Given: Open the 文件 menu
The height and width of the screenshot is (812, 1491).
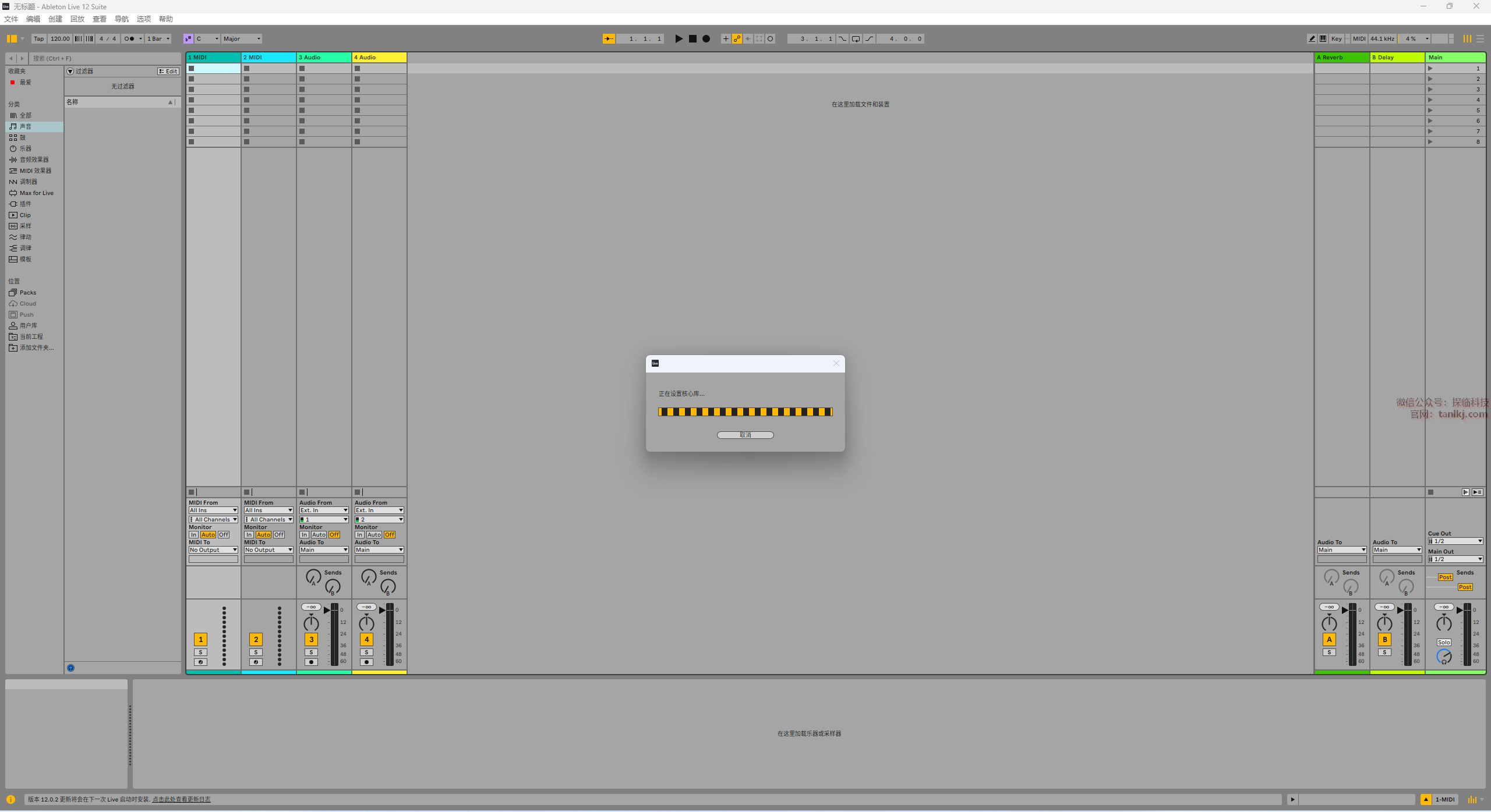Looking at the screenshot, I should coord(11,19).
